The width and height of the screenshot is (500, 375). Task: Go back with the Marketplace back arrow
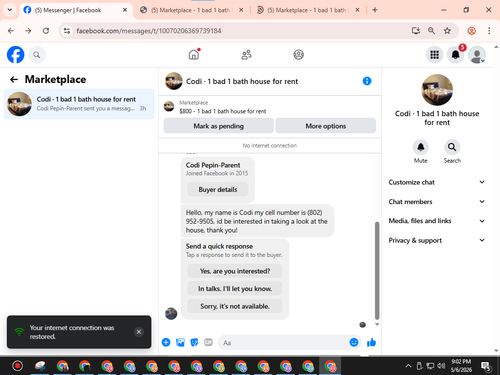(14, 79)
